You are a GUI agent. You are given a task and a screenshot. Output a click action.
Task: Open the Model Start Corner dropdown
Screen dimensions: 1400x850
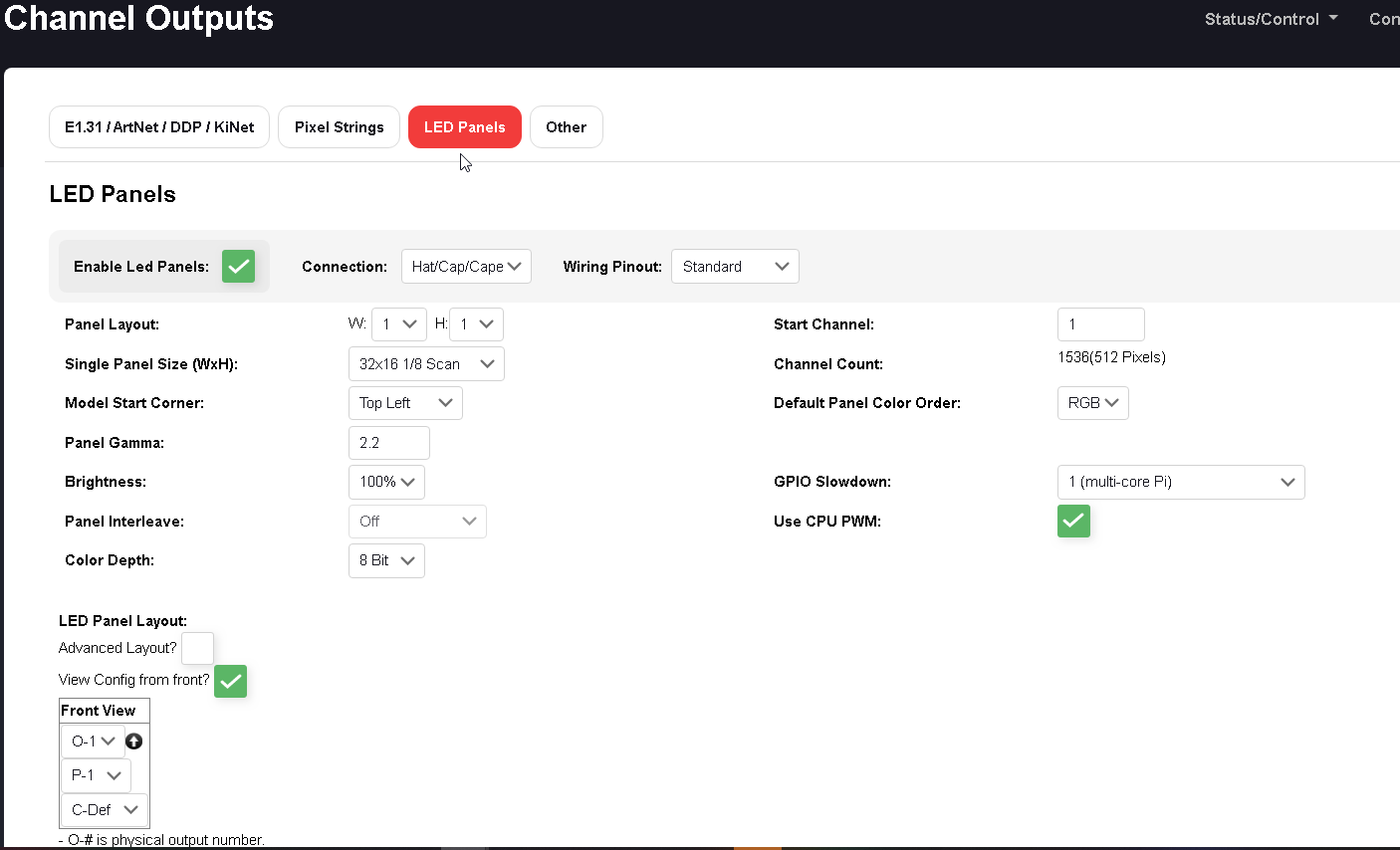(x=404, y=402)
